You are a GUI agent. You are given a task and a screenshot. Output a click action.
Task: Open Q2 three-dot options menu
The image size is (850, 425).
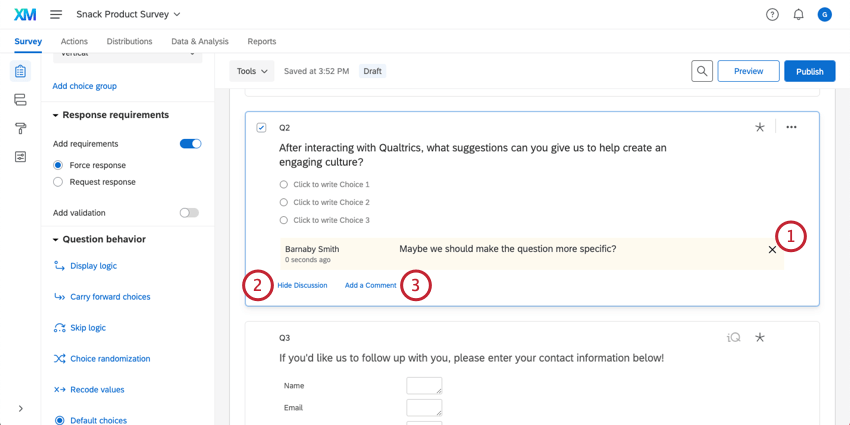791,127
